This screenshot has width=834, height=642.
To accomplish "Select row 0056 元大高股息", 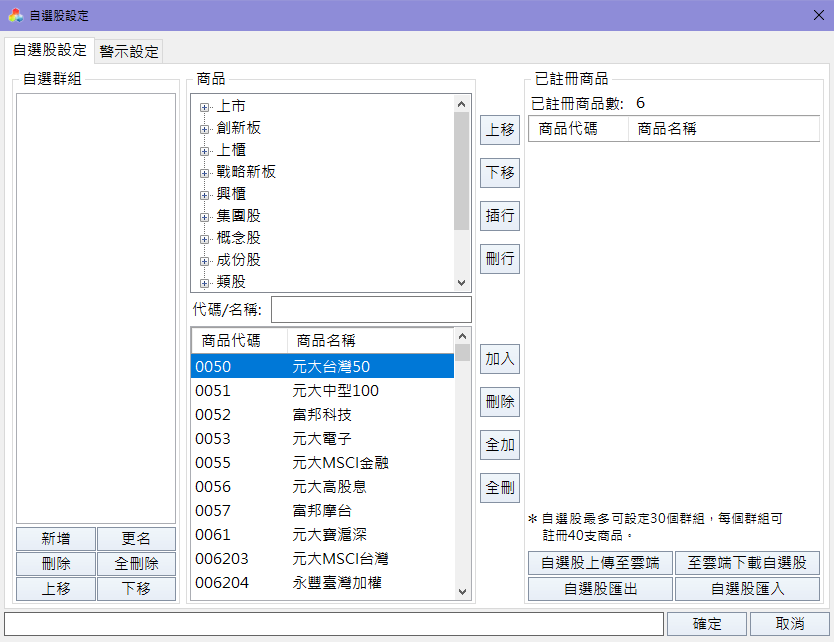I will (322, 487).
